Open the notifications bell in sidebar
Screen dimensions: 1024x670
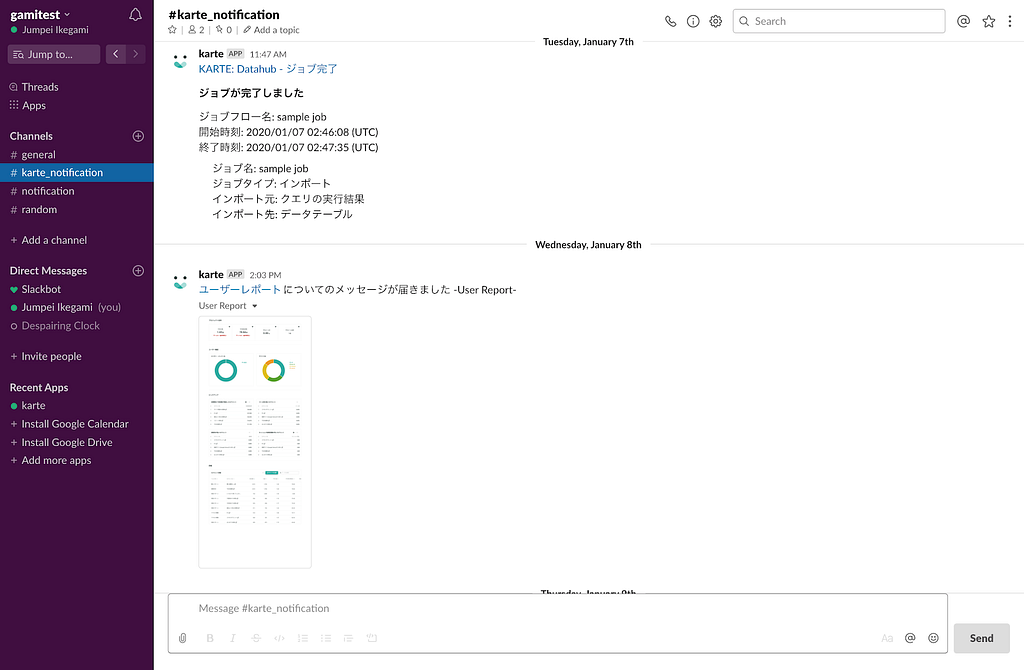tap(135, 14)
